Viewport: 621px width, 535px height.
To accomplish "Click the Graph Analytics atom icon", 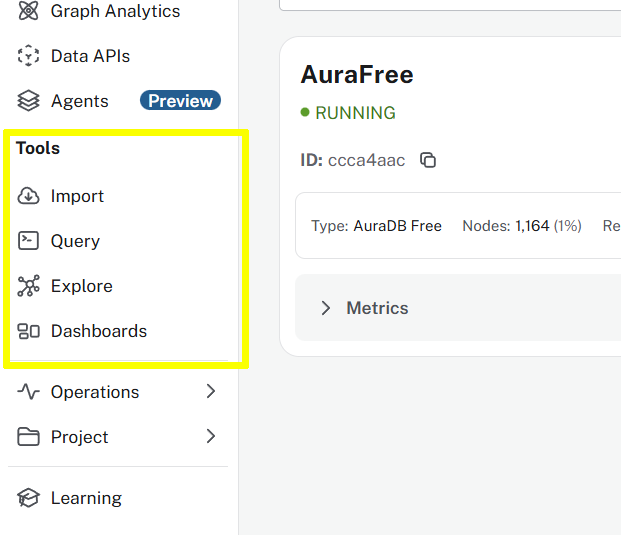I will (29, 12).
